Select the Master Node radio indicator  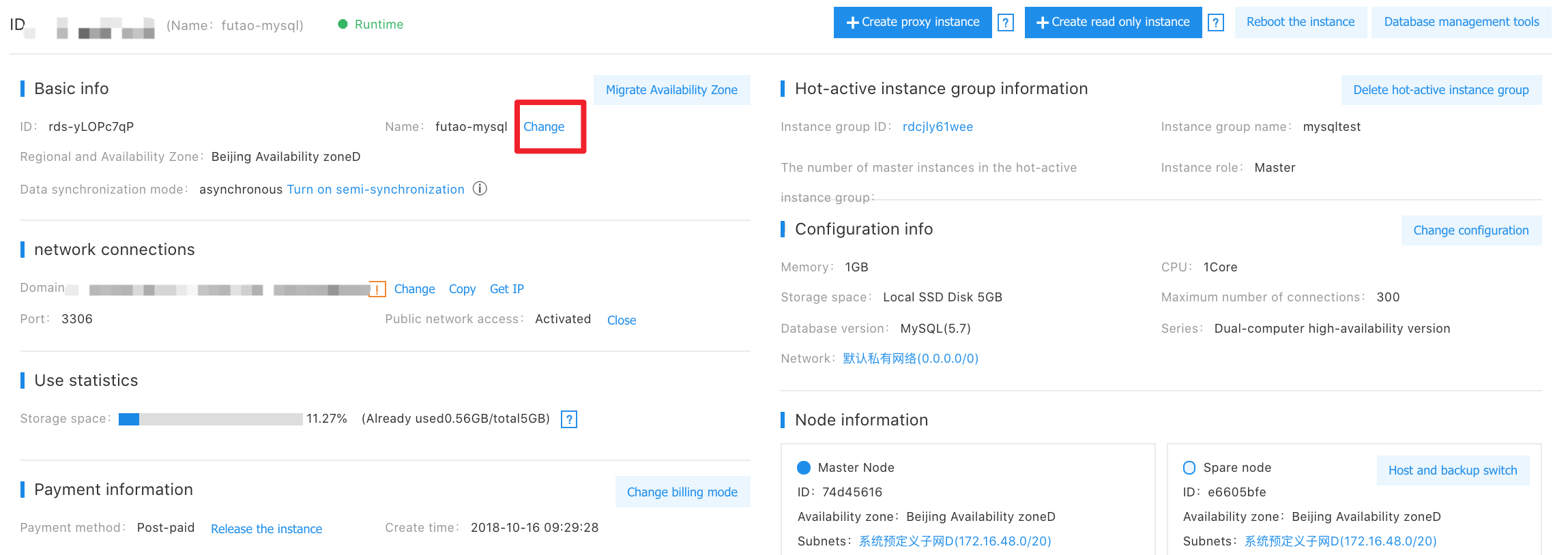804,468
